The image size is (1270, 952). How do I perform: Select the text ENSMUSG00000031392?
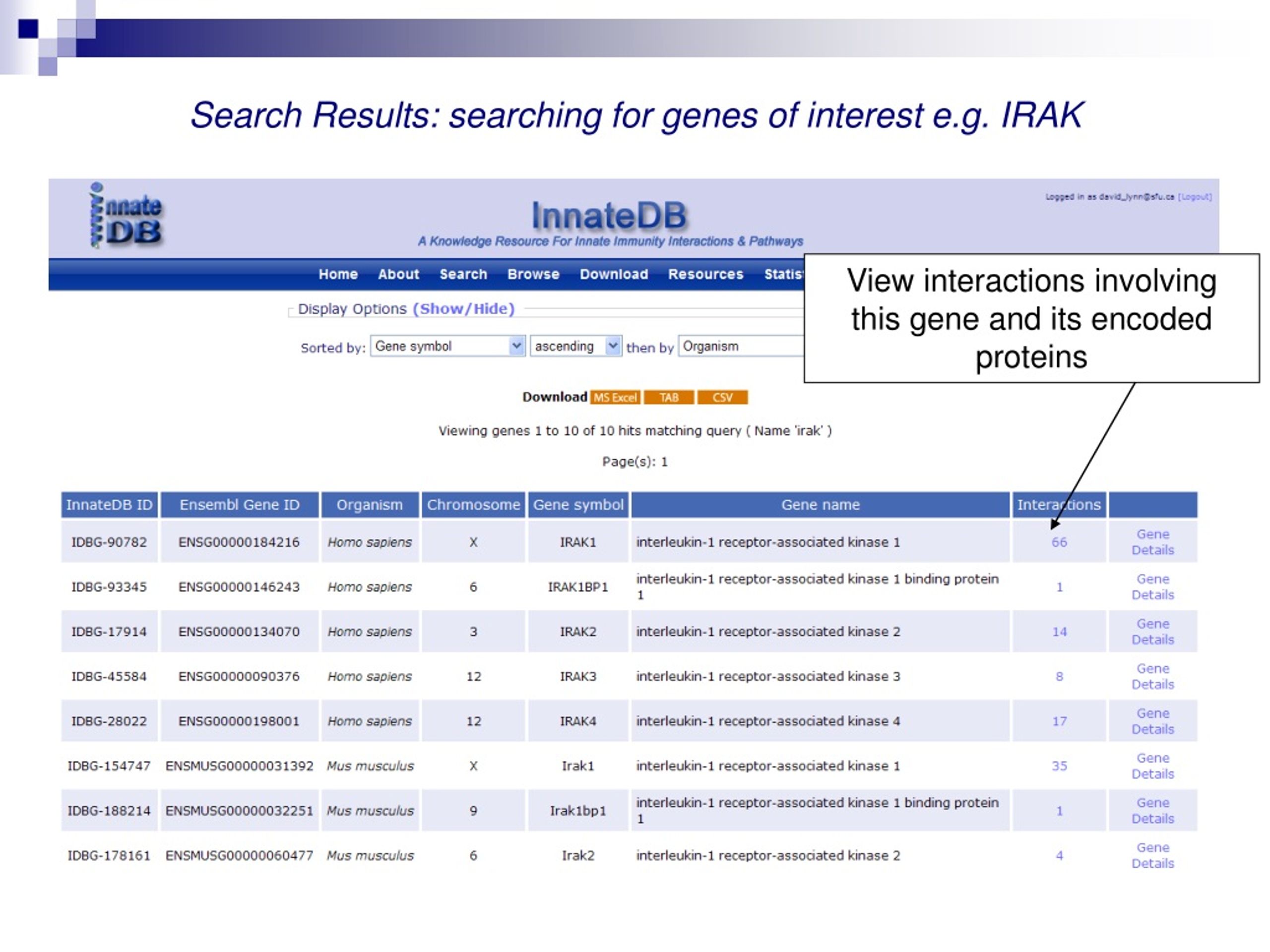click(240, 766)
